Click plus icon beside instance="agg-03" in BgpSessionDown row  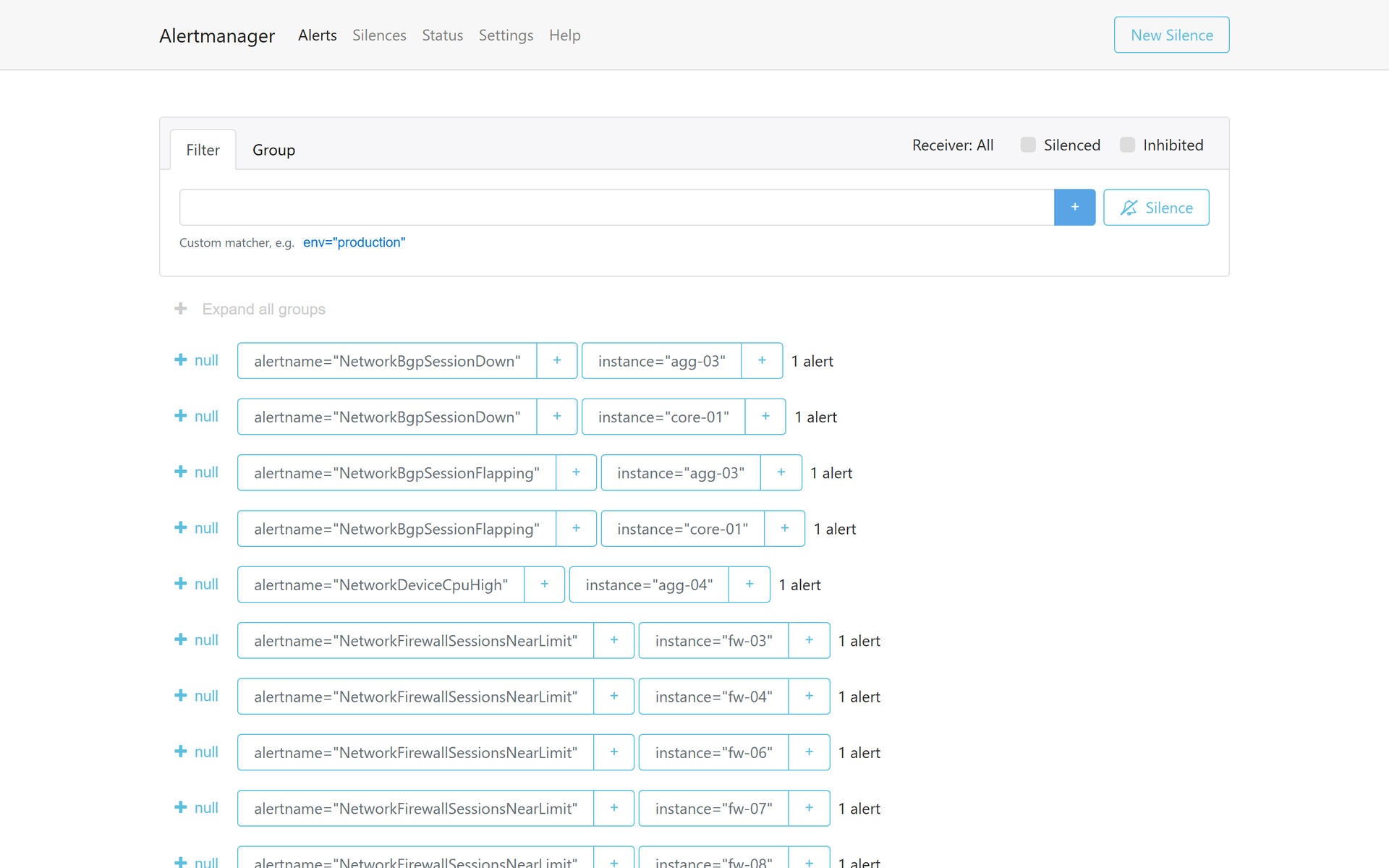(762, 360)
